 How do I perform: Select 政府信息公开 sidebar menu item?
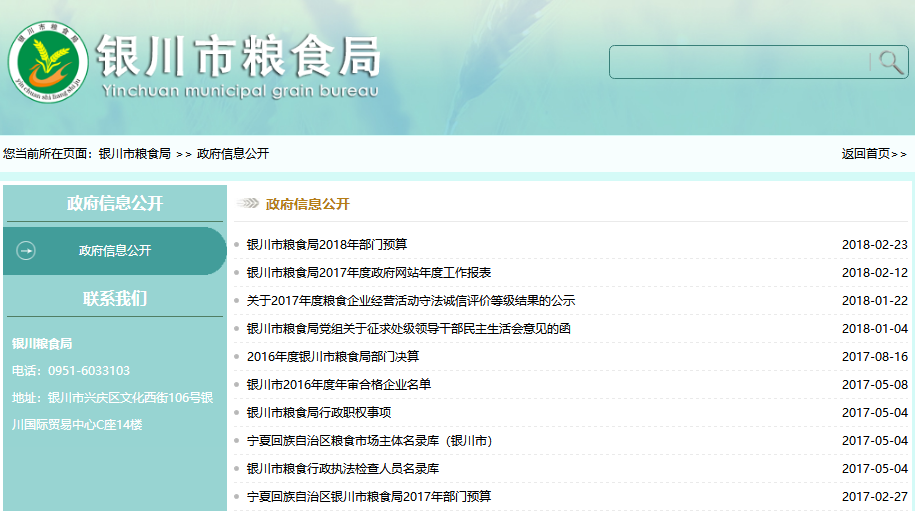[x=115, y=251]
